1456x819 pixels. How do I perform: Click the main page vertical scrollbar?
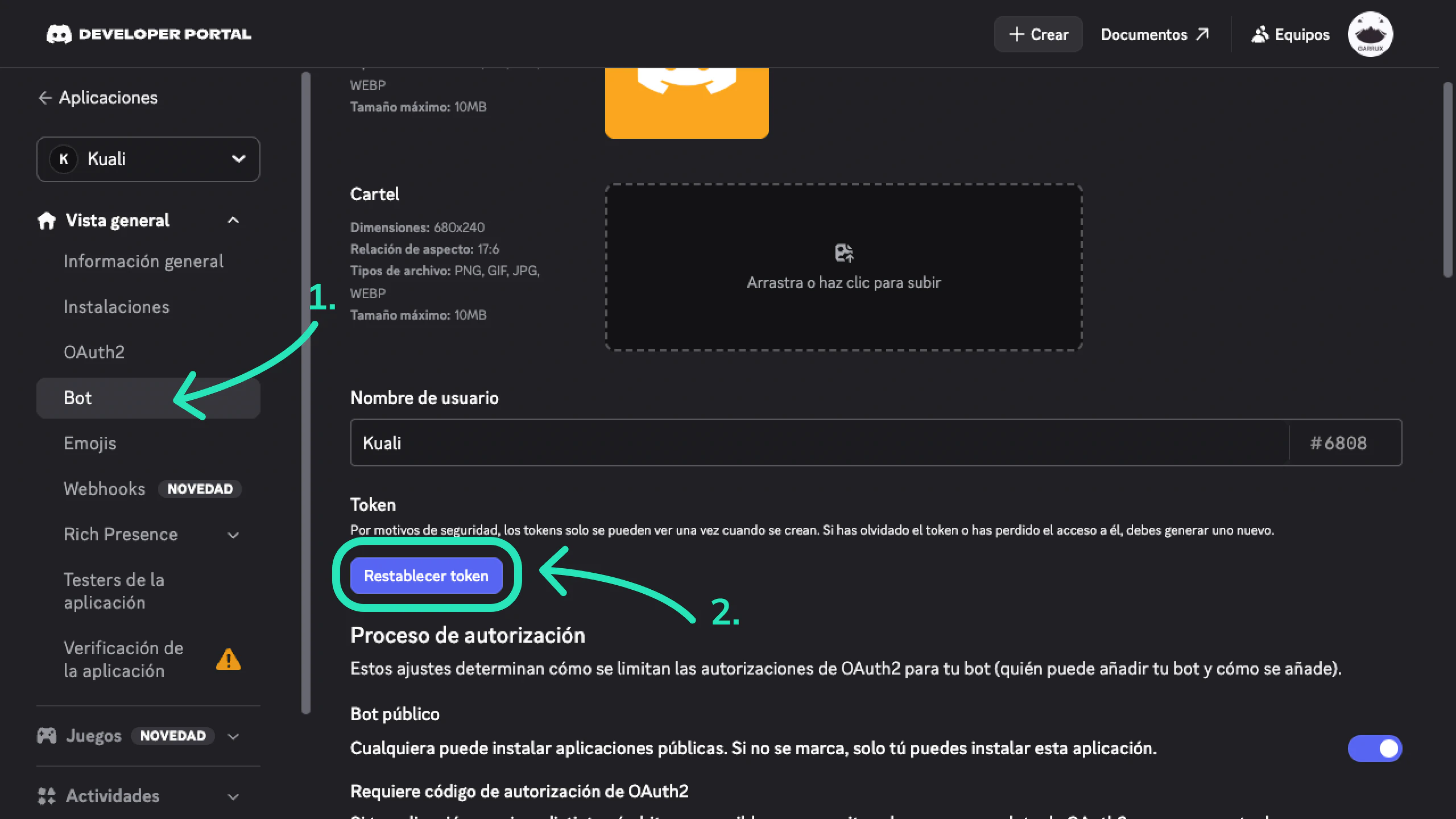pos(1448,180)
